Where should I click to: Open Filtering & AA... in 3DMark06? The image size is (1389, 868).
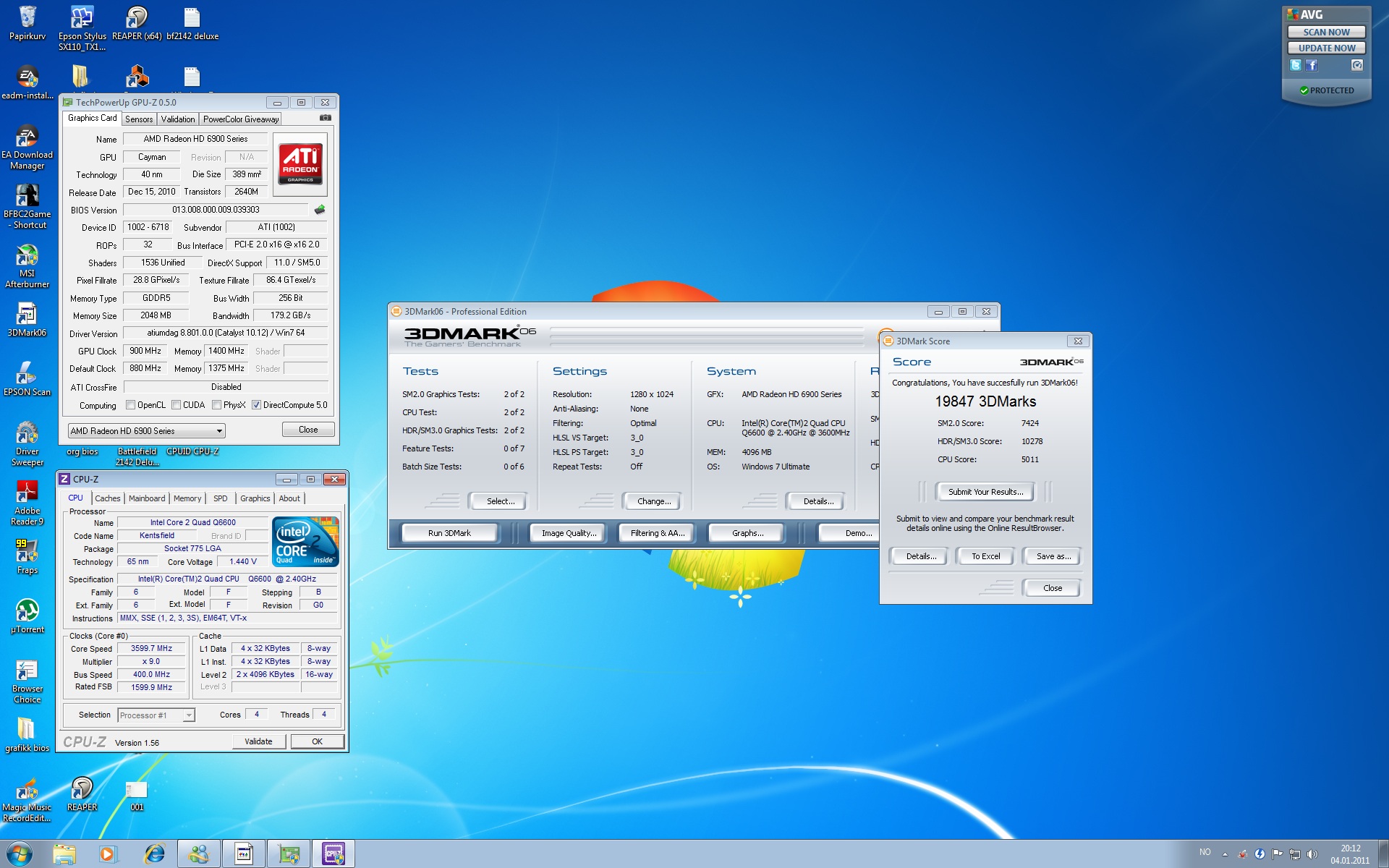point(657,533)
